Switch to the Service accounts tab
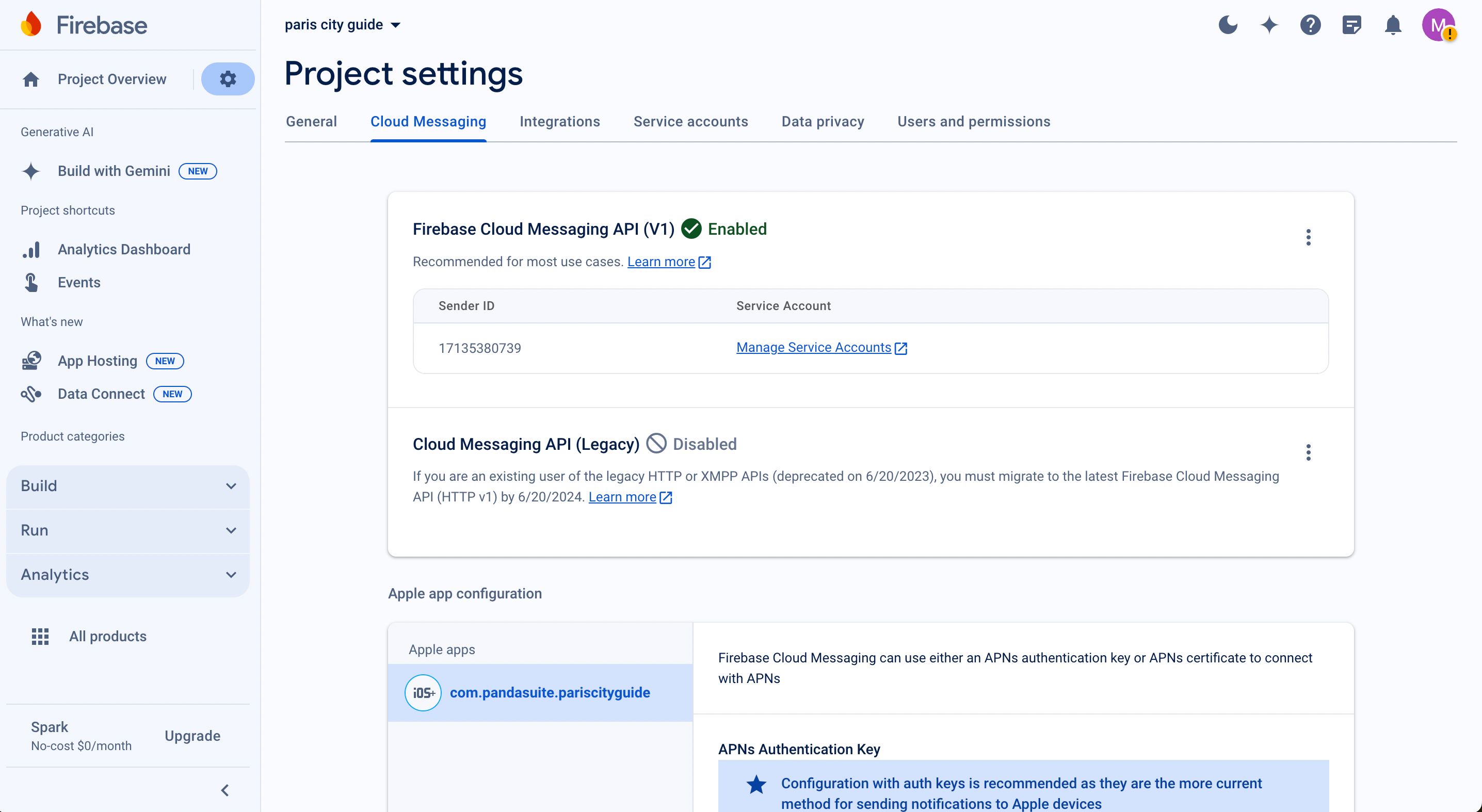This screenshot has width=1482, height=812. [690, 121]
